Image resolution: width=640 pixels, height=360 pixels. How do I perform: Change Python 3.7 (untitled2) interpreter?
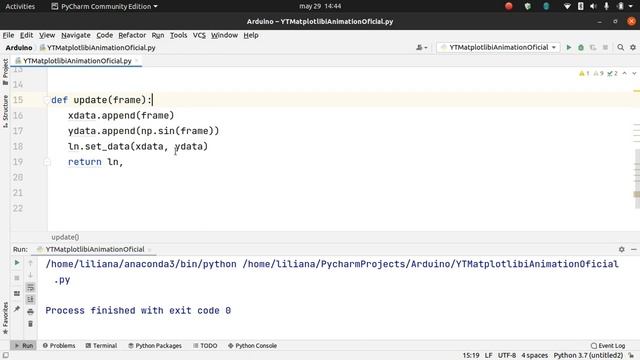(588, 356)
